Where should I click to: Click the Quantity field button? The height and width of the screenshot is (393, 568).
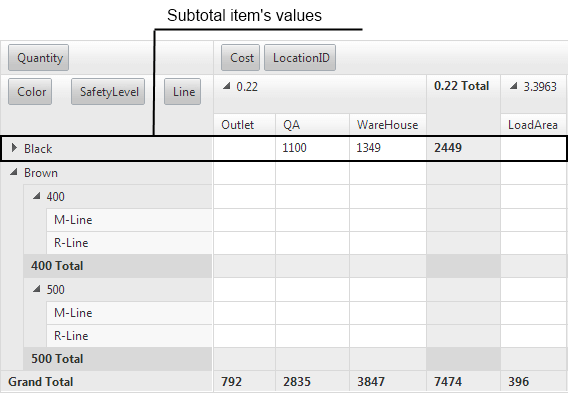point(38,58)
